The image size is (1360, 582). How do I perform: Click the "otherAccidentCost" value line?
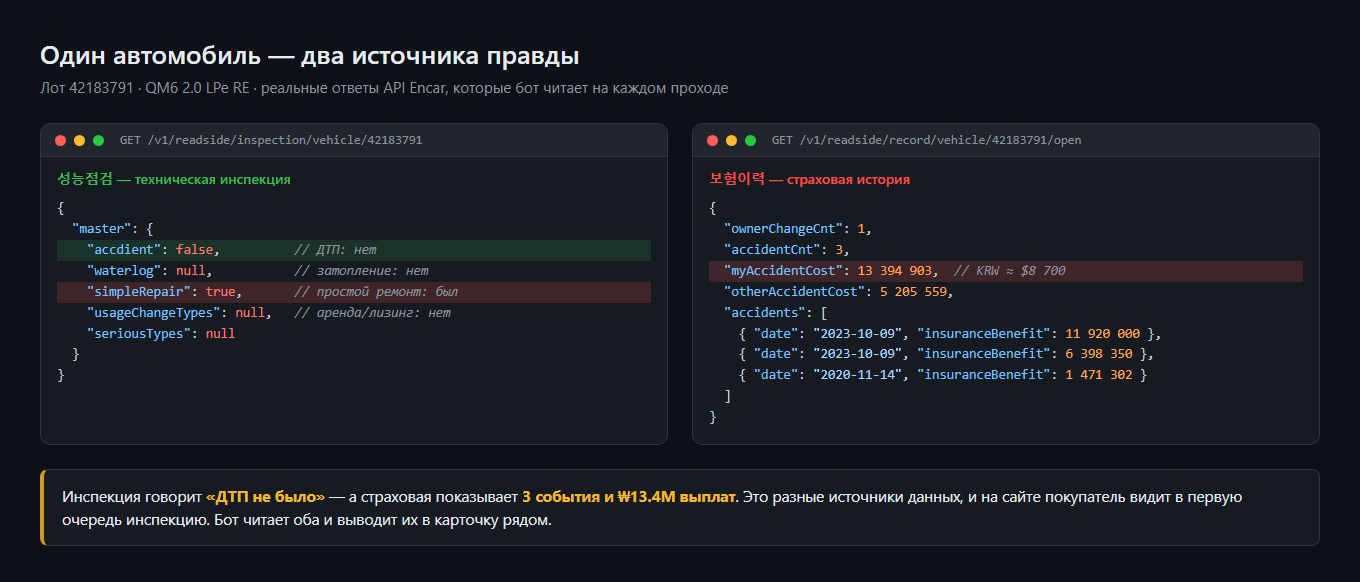point(838,292)
